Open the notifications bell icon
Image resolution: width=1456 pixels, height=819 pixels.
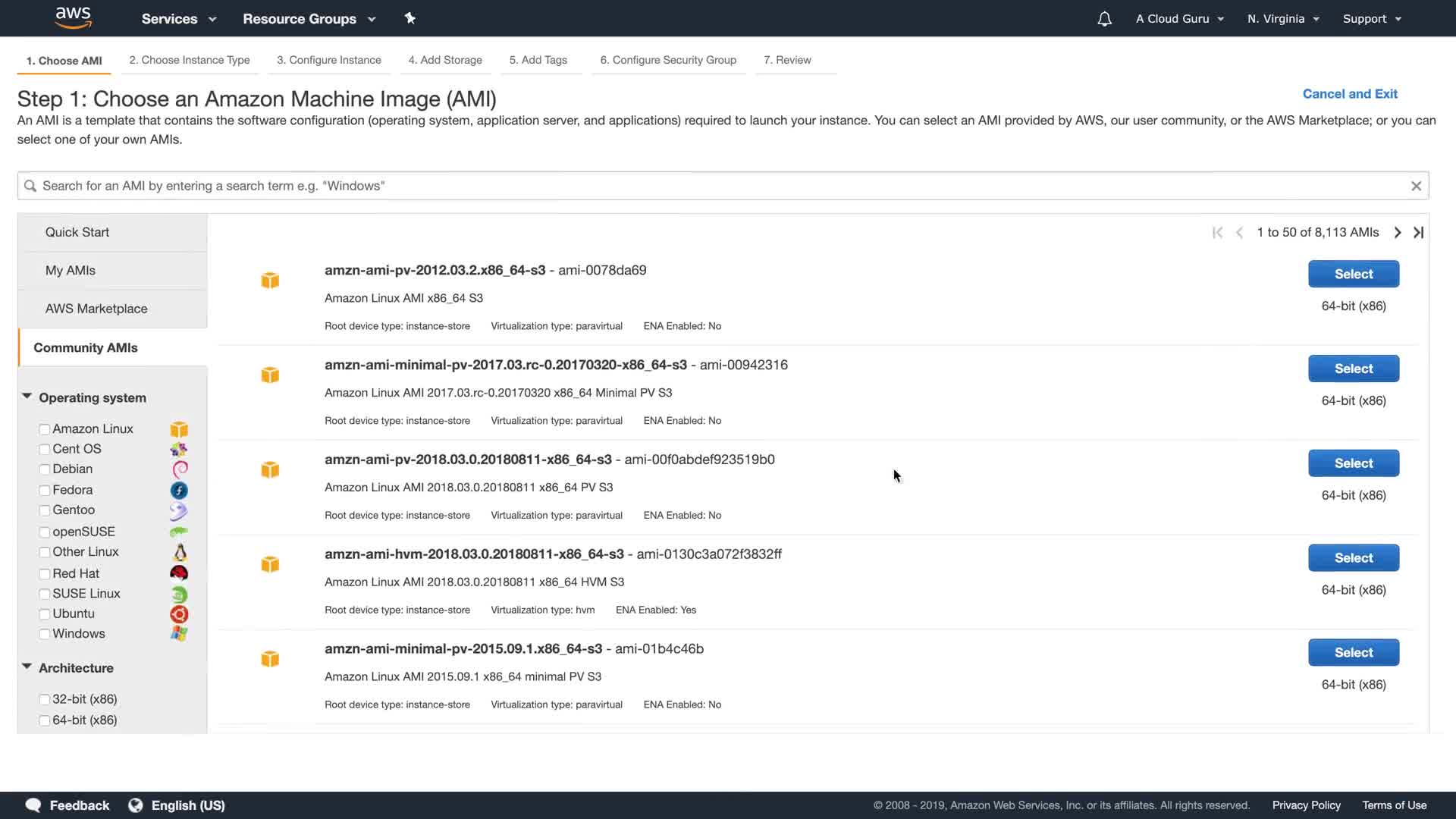pyautogui.click(x=1104, y=19)
